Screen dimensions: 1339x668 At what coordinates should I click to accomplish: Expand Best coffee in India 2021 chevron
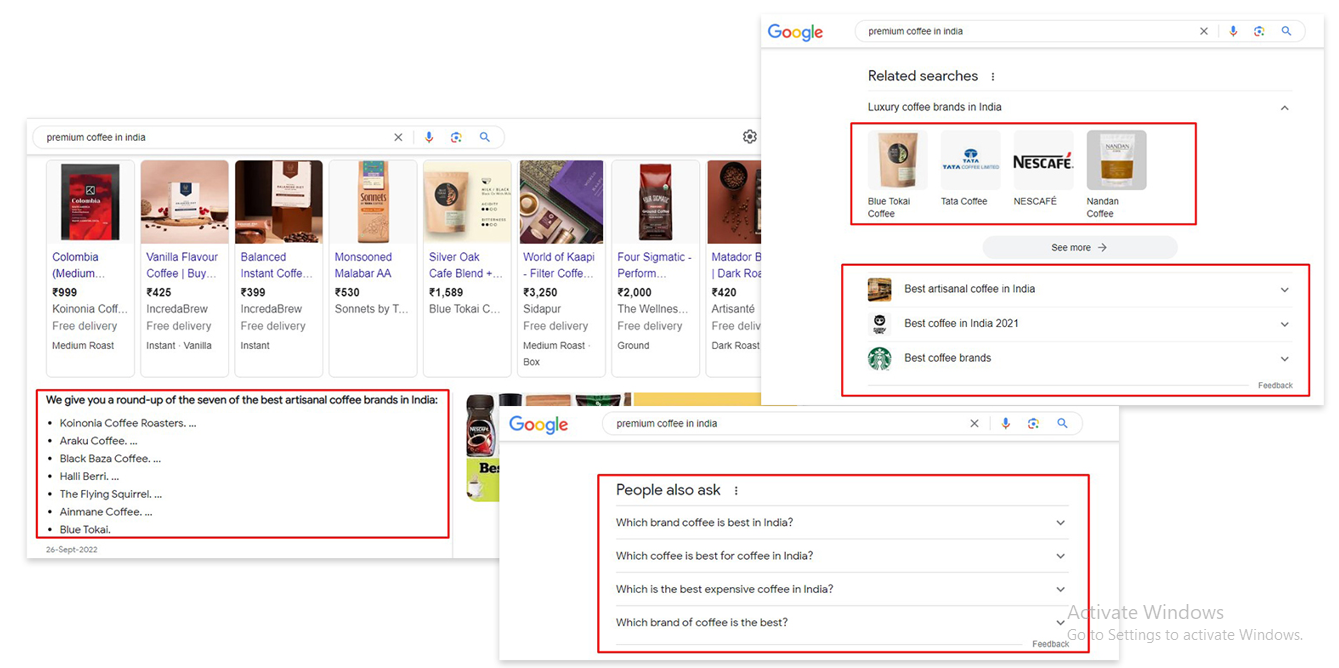point(1285,324)
